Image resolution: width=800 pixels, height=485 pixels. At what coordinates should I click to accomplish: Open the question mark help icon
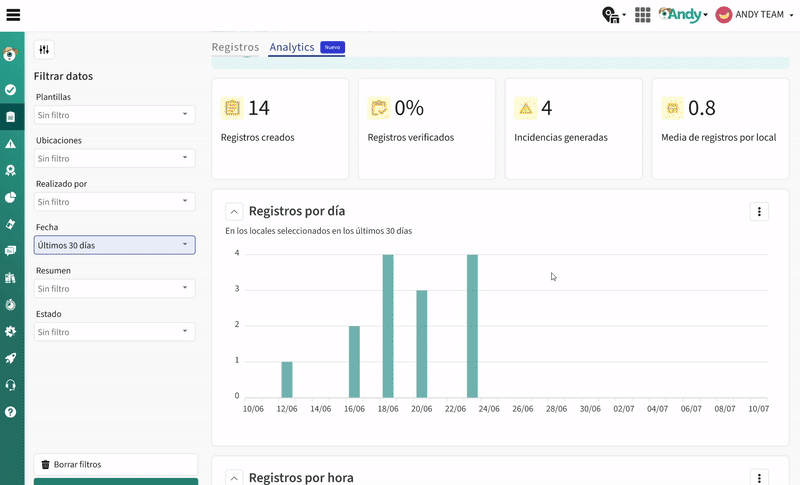[11, 412]
